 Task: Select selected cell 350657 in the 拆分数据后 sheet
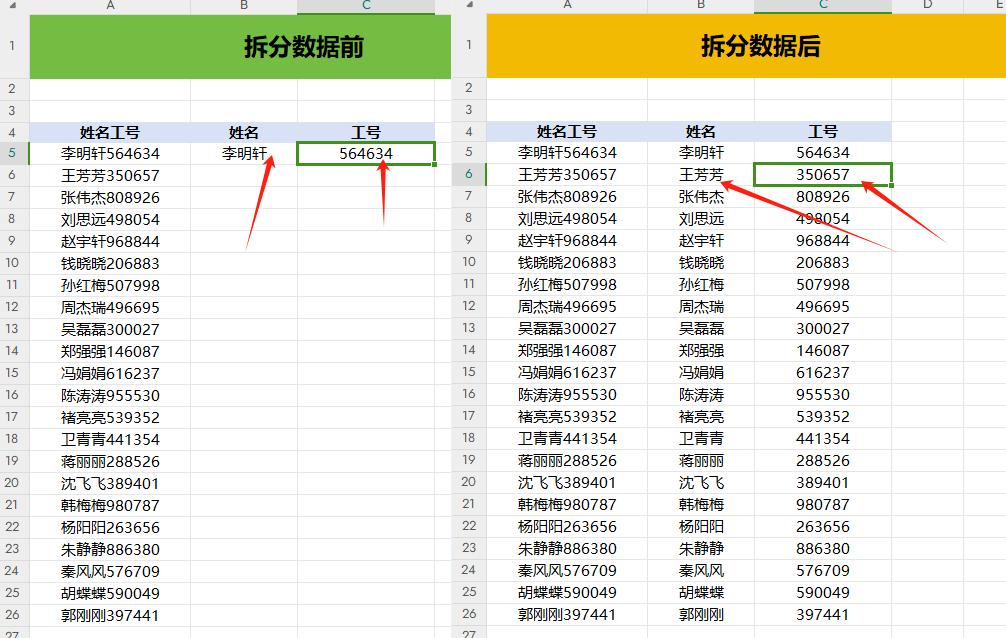[823, 175]
